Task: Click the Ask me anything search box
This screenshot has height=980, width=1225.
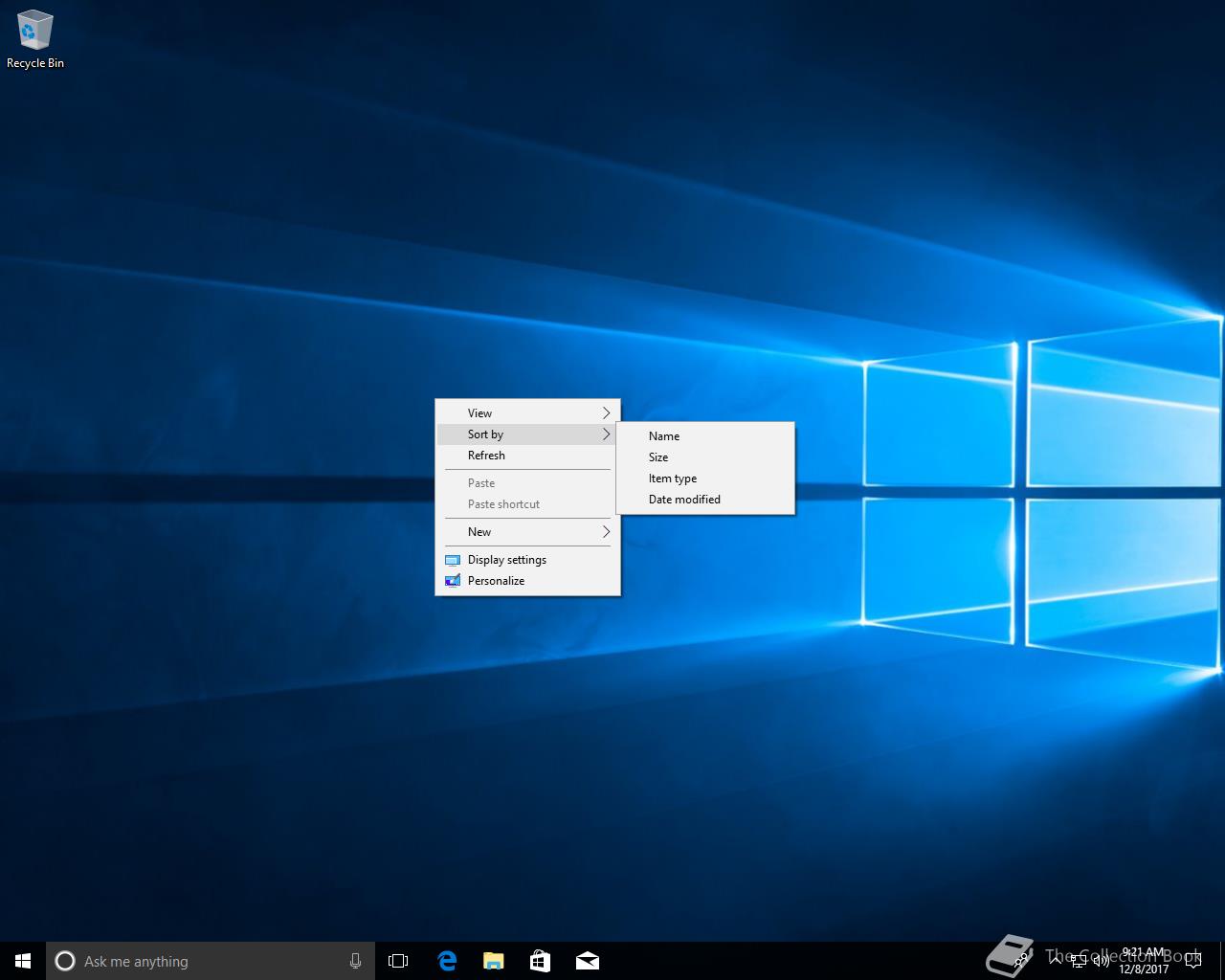Action: coord(211,961)
